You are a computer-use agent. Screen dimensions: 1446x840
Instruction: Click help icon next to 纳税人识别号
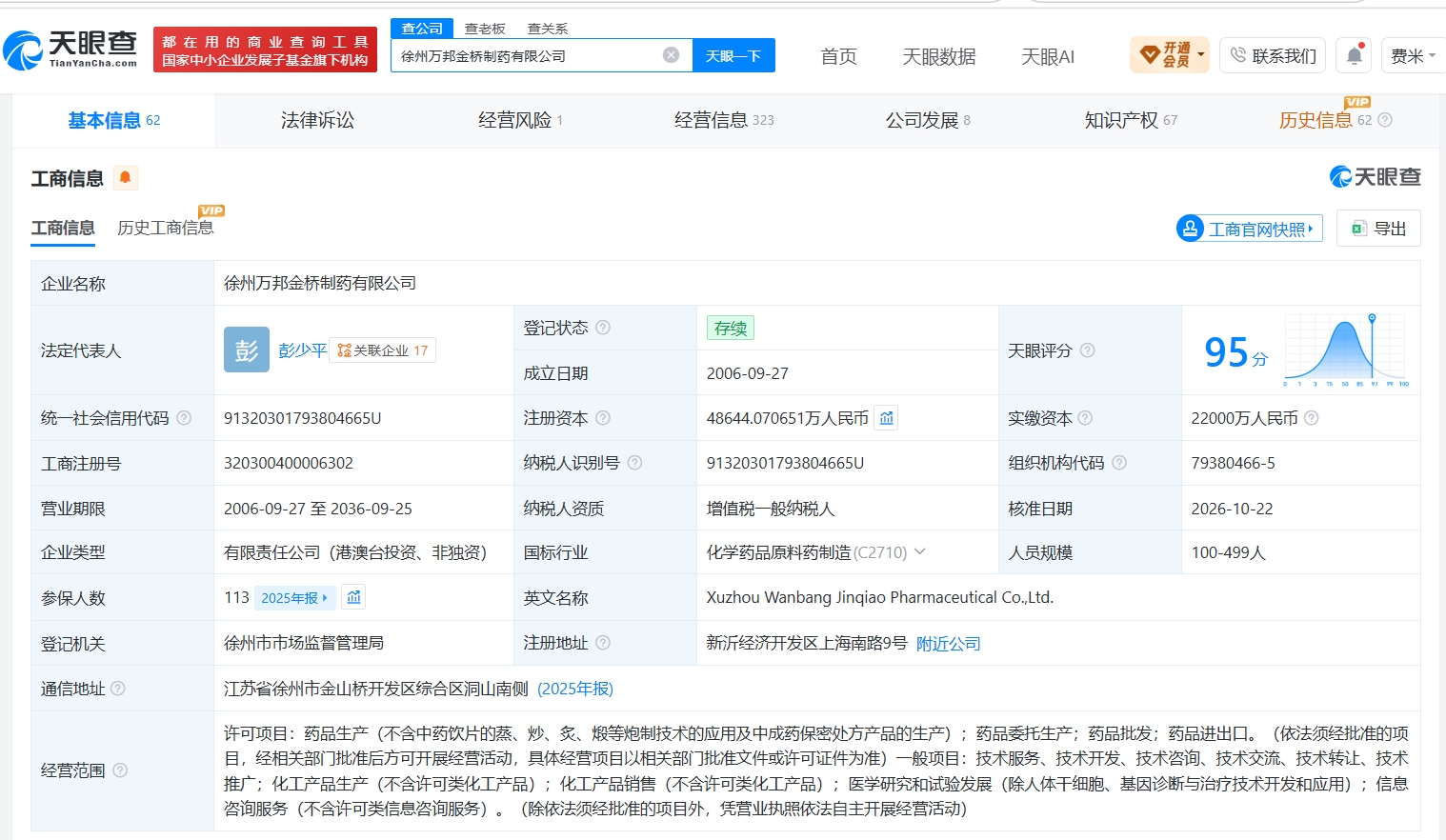point(634,463)
